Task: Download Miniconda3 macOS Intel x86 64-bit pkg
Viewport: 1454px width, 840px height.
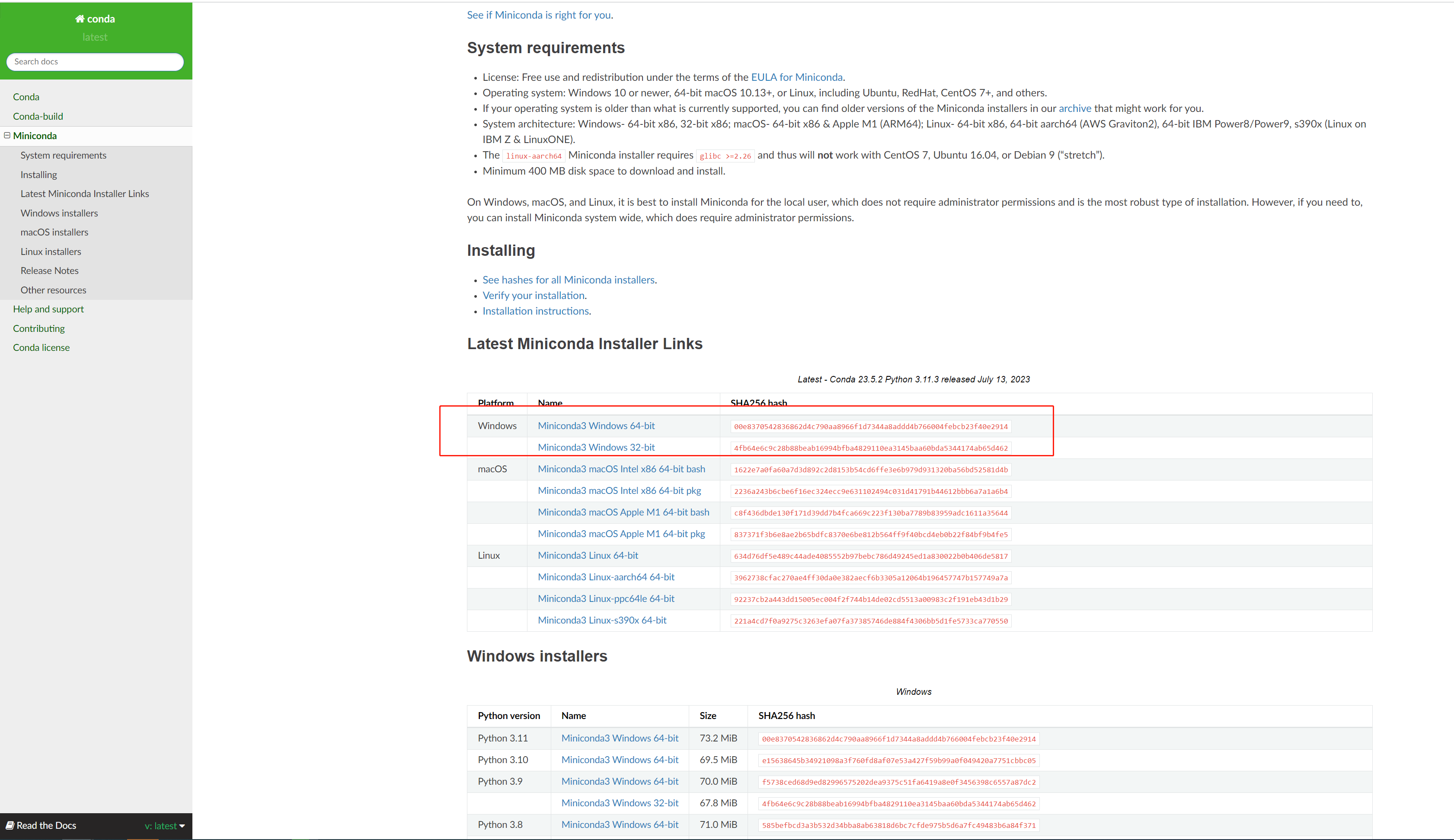Action: click(619, 490)
